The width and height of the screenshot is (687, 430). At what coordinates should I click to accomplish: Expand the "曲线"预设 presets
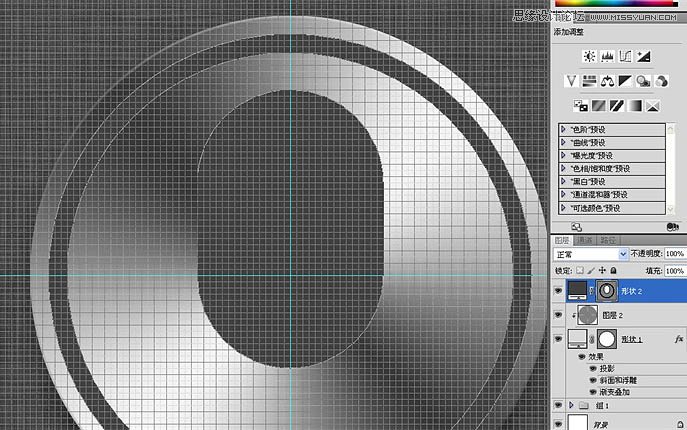click(563, 142)
